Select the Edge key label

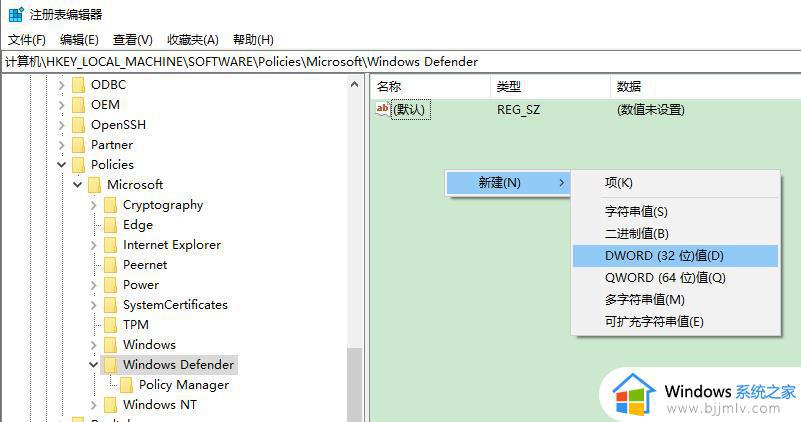coord(138,225)
